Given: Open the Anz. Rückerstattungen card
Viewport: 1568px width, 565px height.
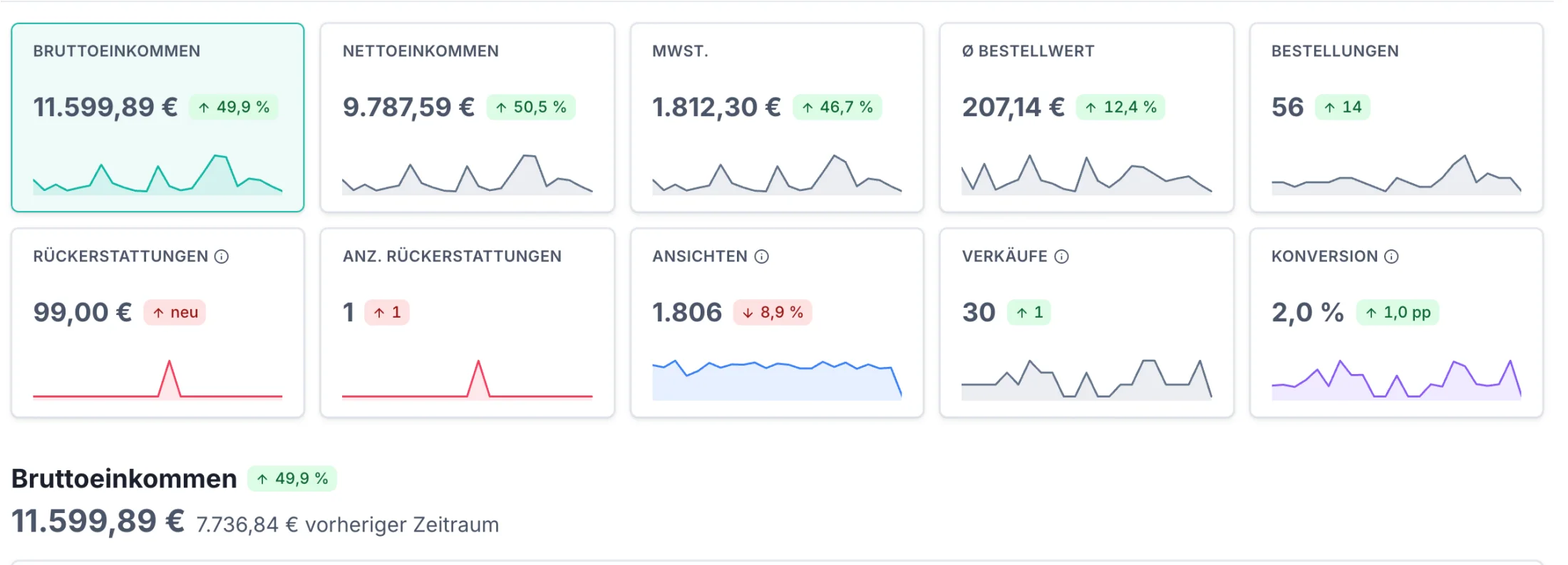Looking at the screenshot, I should tap(468, 323).
